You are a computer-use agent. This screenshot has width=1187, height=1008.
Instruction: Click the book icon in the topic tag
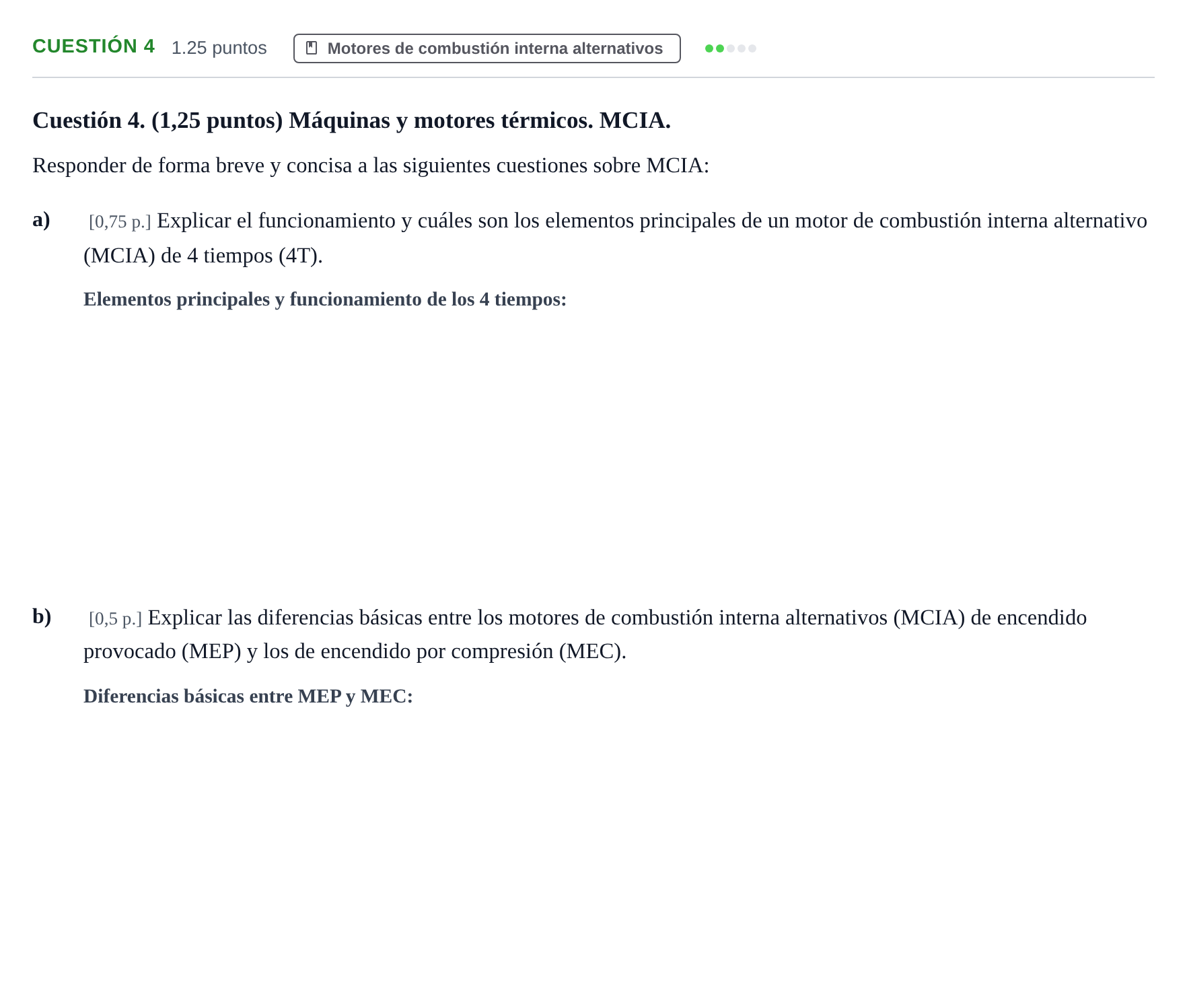[312, 48]
